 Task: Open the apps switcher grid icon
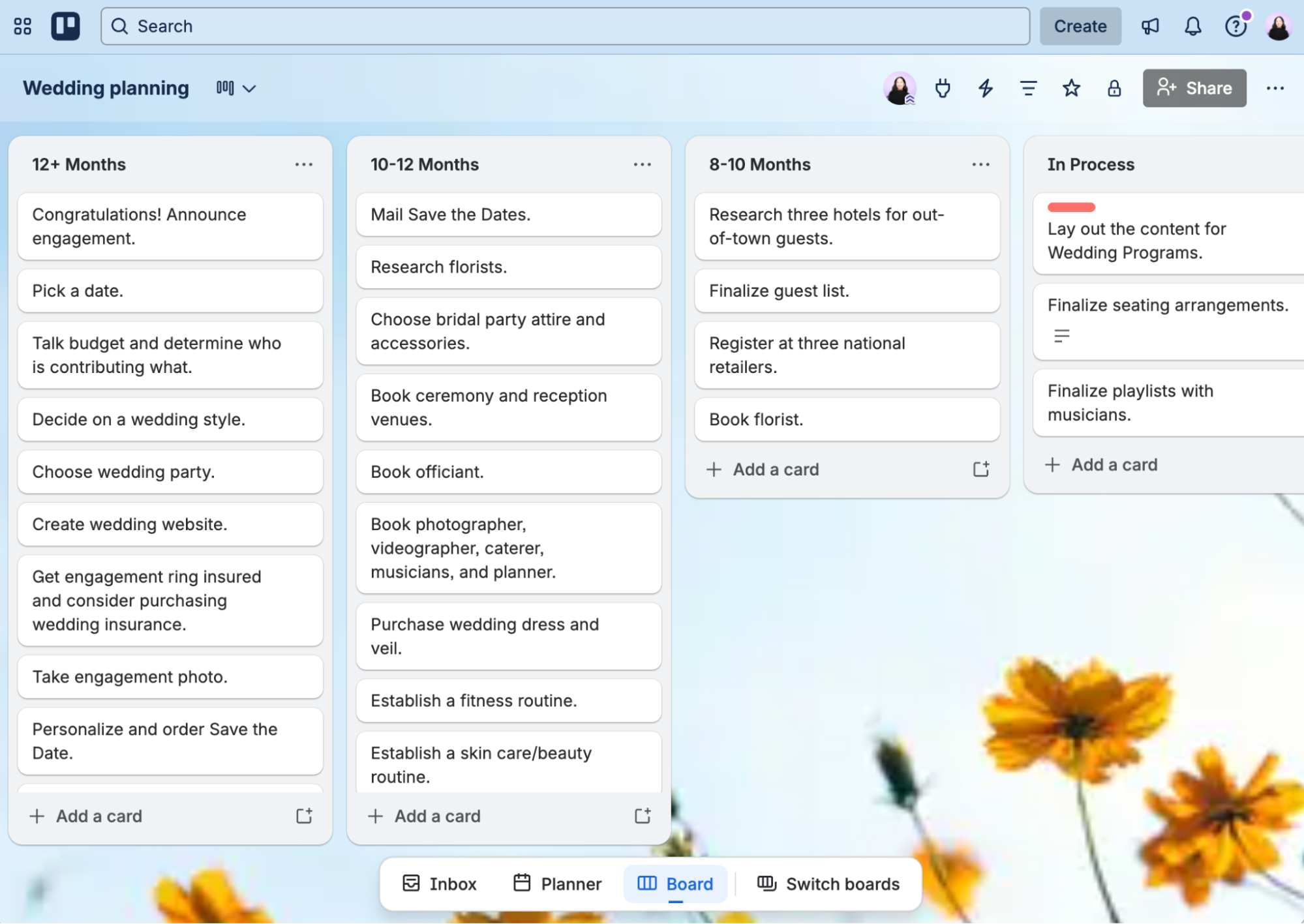pyautogui.click(x=23, y=26)
